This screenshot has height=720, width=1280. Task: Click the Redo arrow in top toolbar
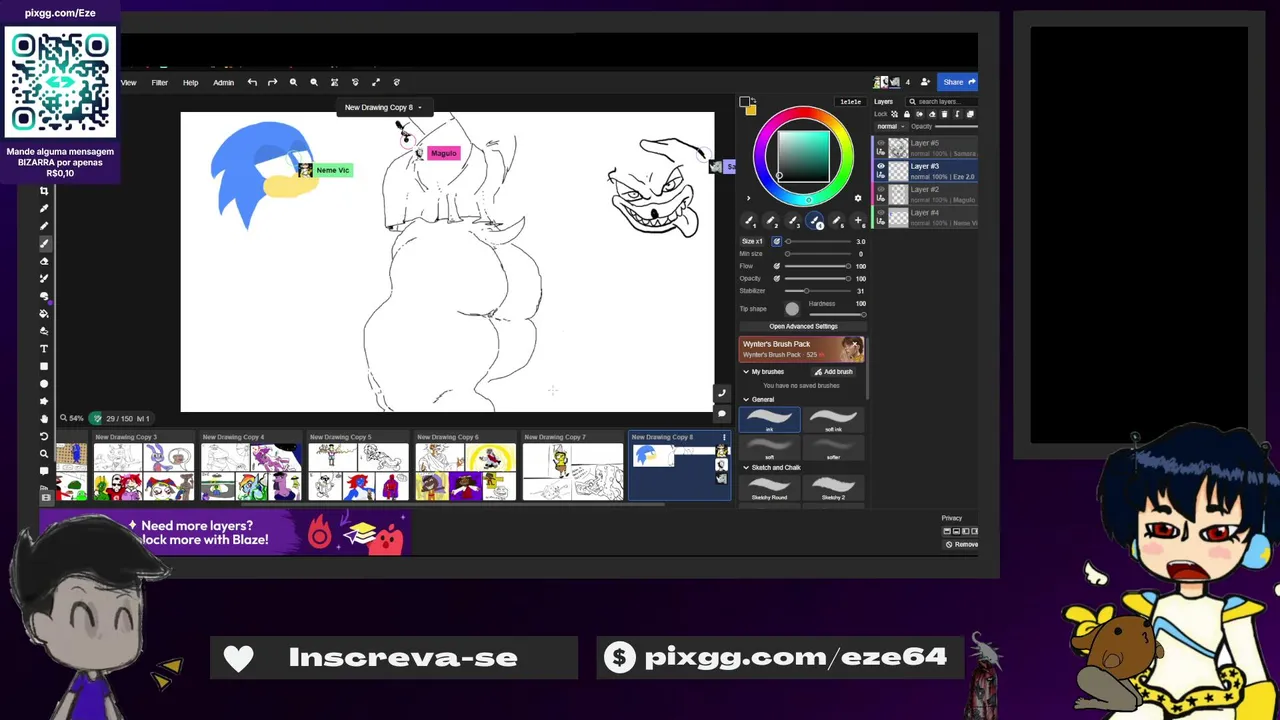tap(272, 82)
